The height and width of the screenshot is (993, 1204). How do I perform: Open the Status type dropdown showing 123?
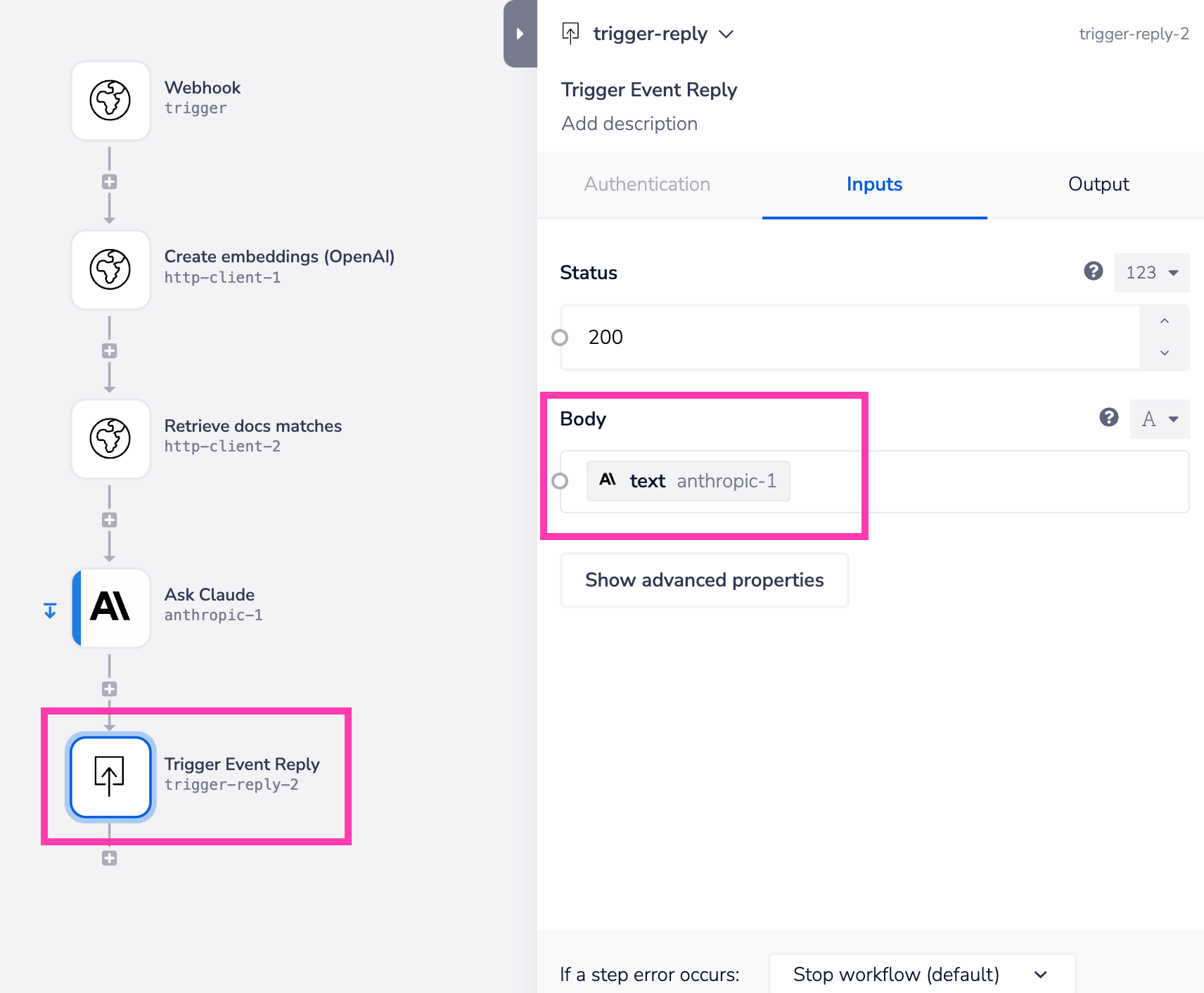pyautogui.click(x=1151, y=273)
